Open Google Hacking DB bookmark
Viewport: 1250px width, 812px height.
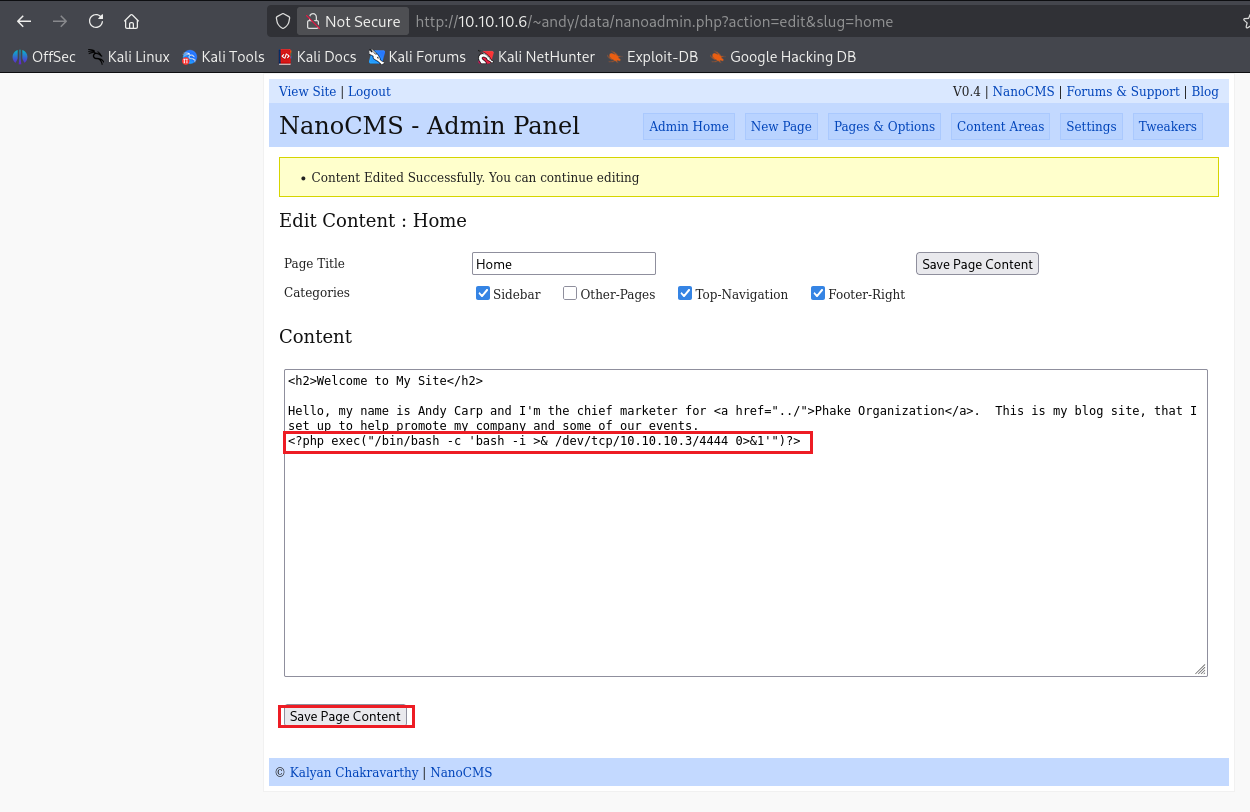[783, 57]
